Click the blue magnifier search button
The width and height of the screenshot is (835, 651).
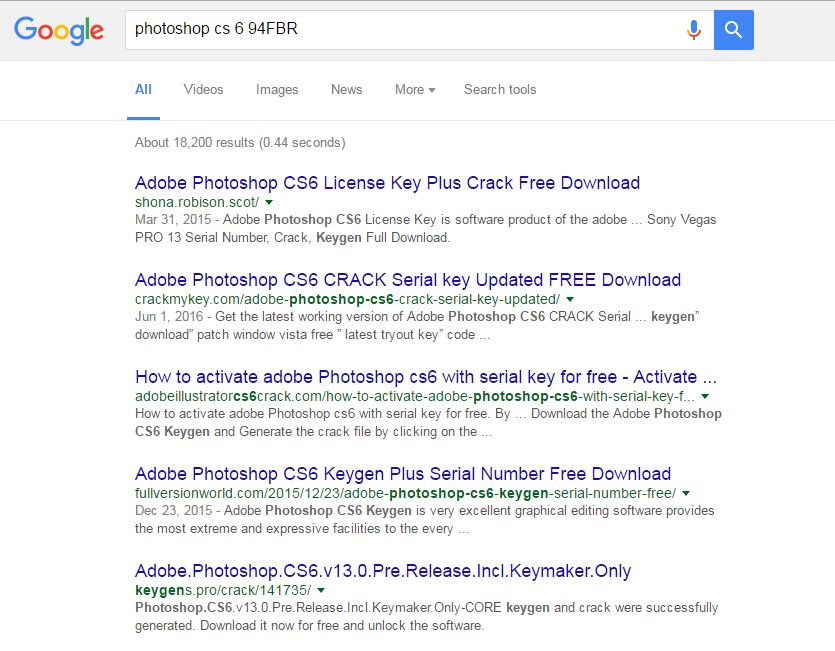(x=733, y=30)
